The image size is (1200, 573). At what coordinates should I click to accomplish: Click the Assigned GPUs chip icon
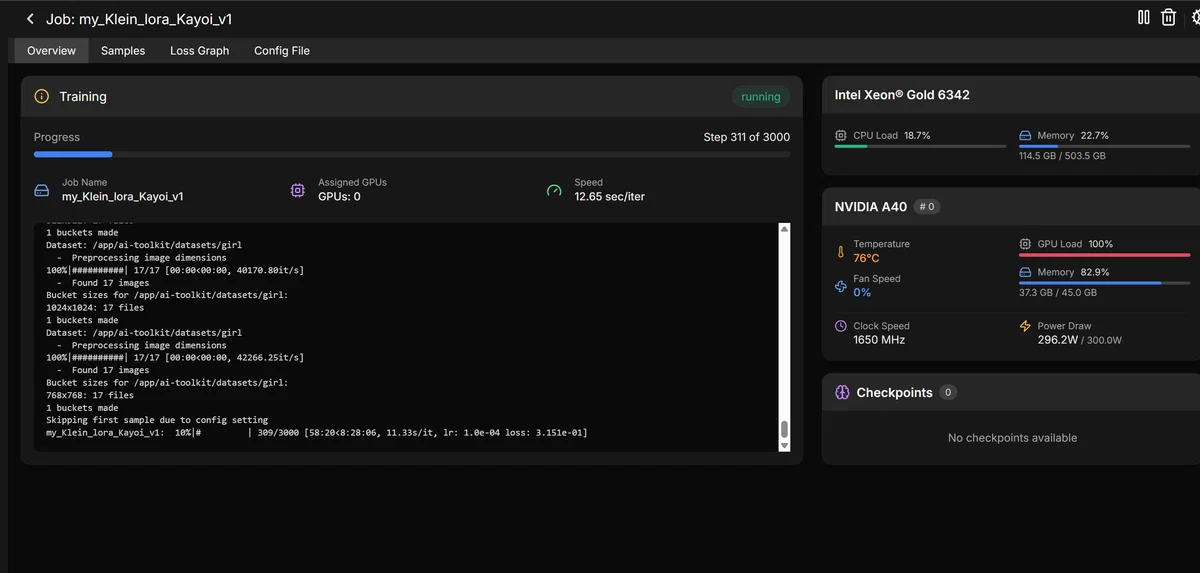tap(298, 190)
